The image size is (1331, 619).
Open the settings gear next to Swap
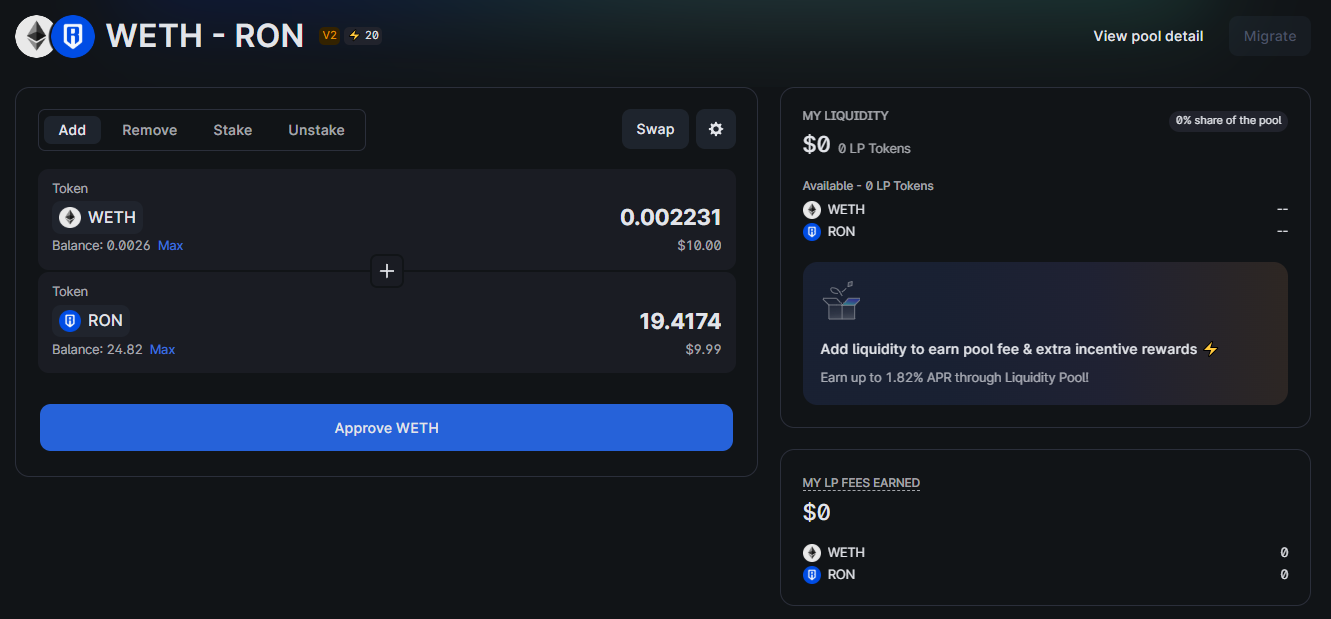click(x=715, y=128)
